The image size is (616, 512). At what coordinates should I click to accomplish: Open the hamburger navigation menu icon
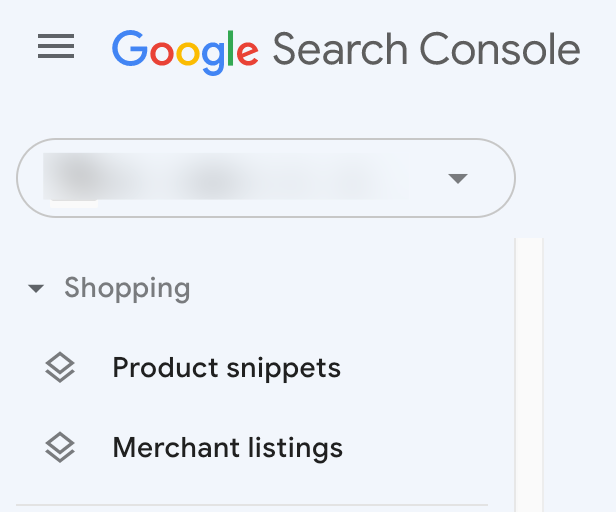point(56,46)
